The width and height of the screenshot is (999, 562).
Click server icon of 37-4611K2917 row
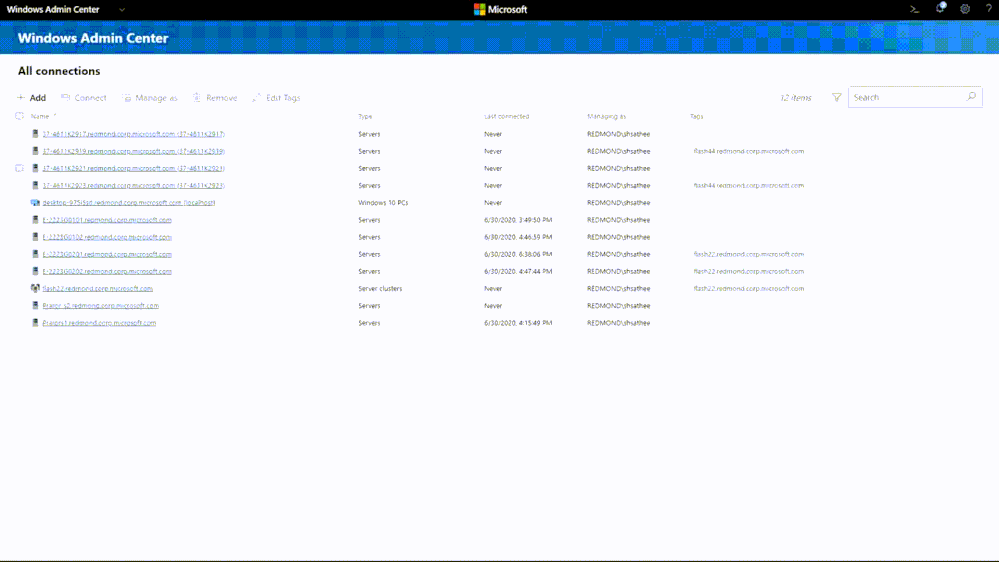tap(35, 134)
